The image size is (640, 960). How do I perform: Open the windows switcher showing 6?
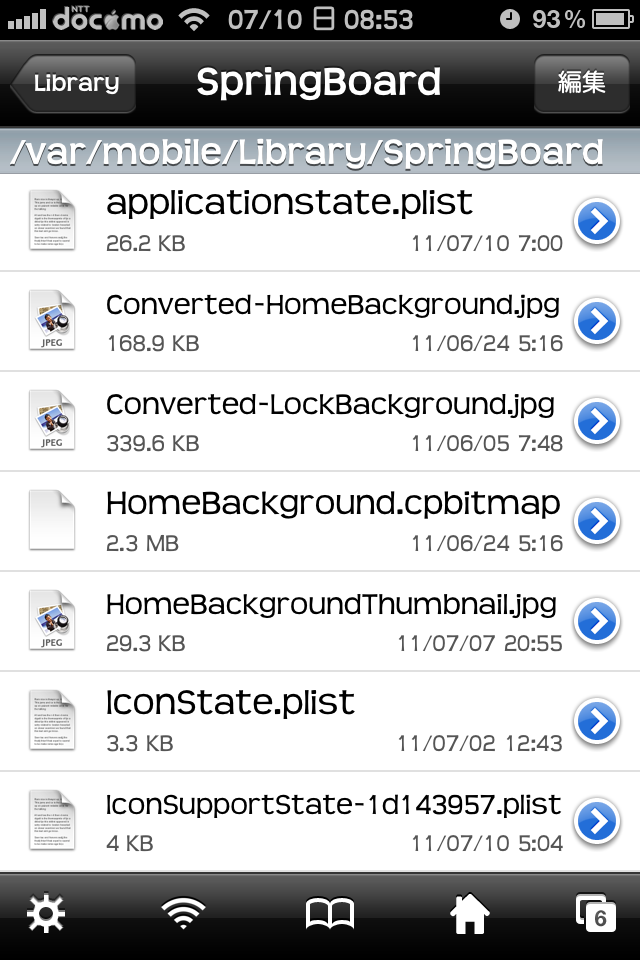coord(595,913)
